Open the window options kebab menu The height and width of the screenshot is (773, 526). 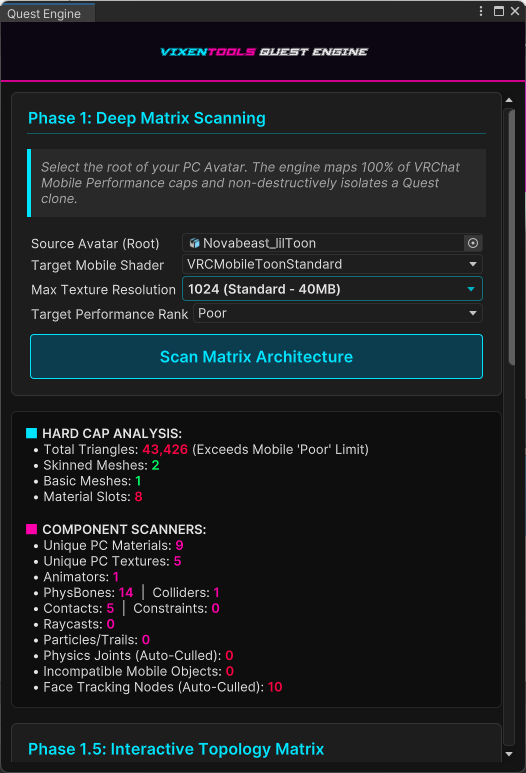(481, 11)
